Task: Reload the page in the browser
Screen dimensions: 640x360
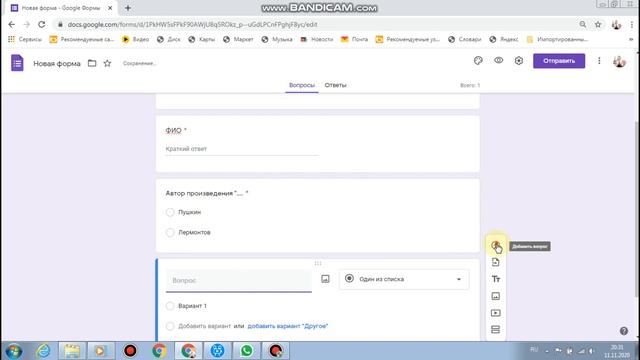Action: pos(42,24)
